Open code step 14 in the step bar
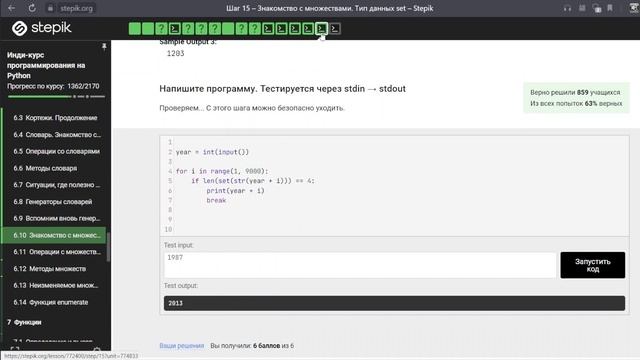The width and height of the screenshot is (640, 360). pos(308,29)
